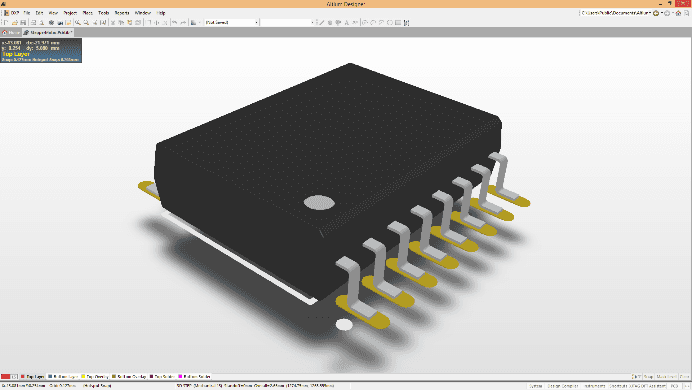Click the white origin marker below chip
Screen dimensions: 692x390
pos(344,325)
